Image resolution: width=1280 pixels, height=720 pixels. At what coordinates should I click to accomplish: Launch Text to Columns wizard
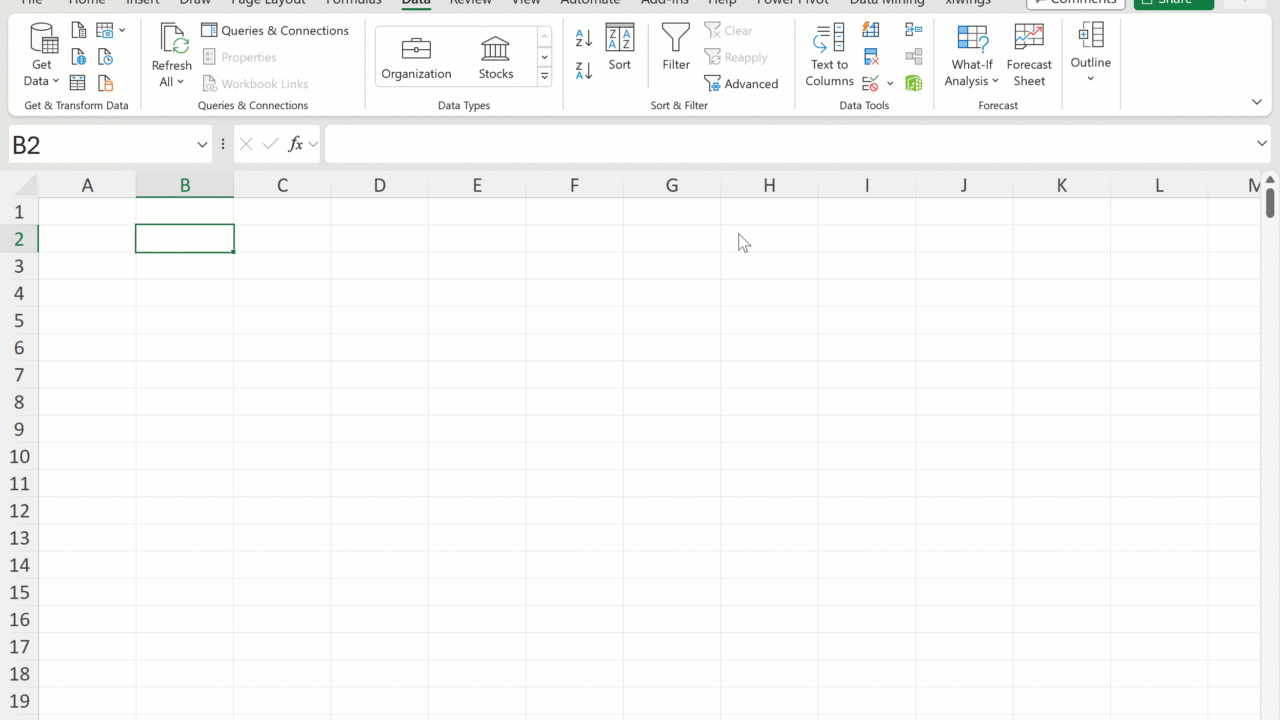tap(829, 56)
